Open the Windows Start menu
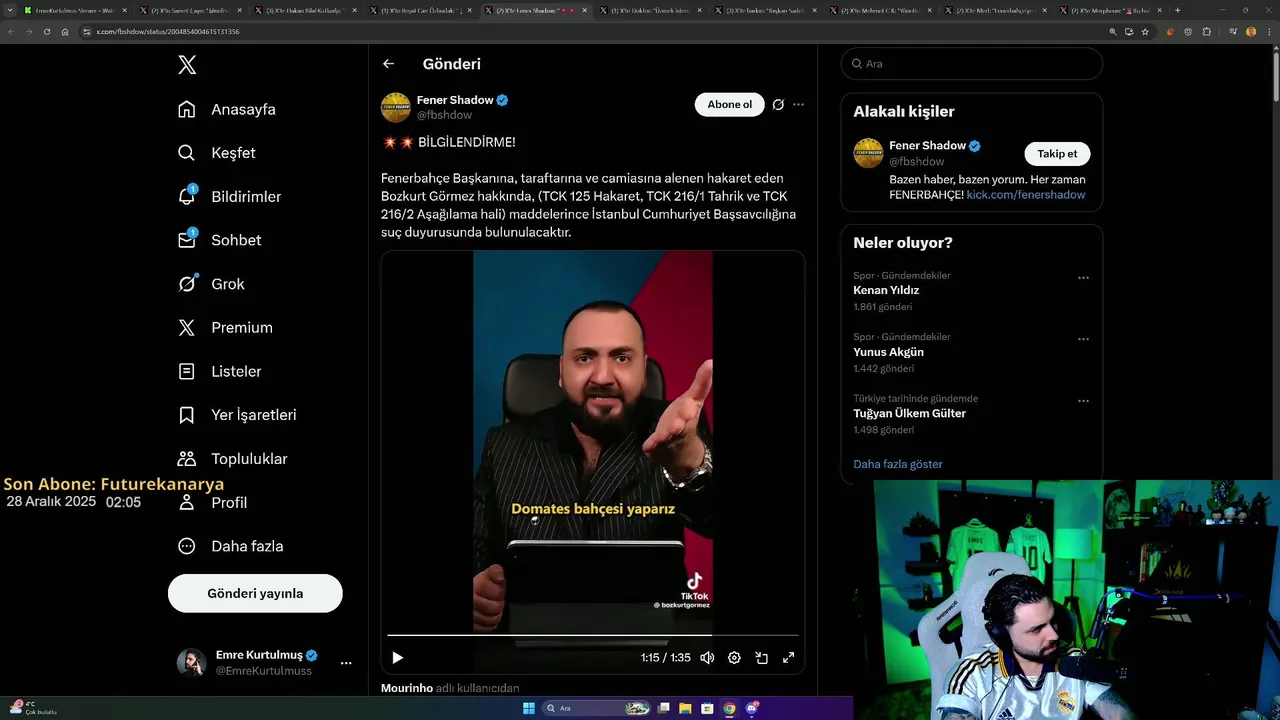The image size is (1280, 720). coord(529,708)
